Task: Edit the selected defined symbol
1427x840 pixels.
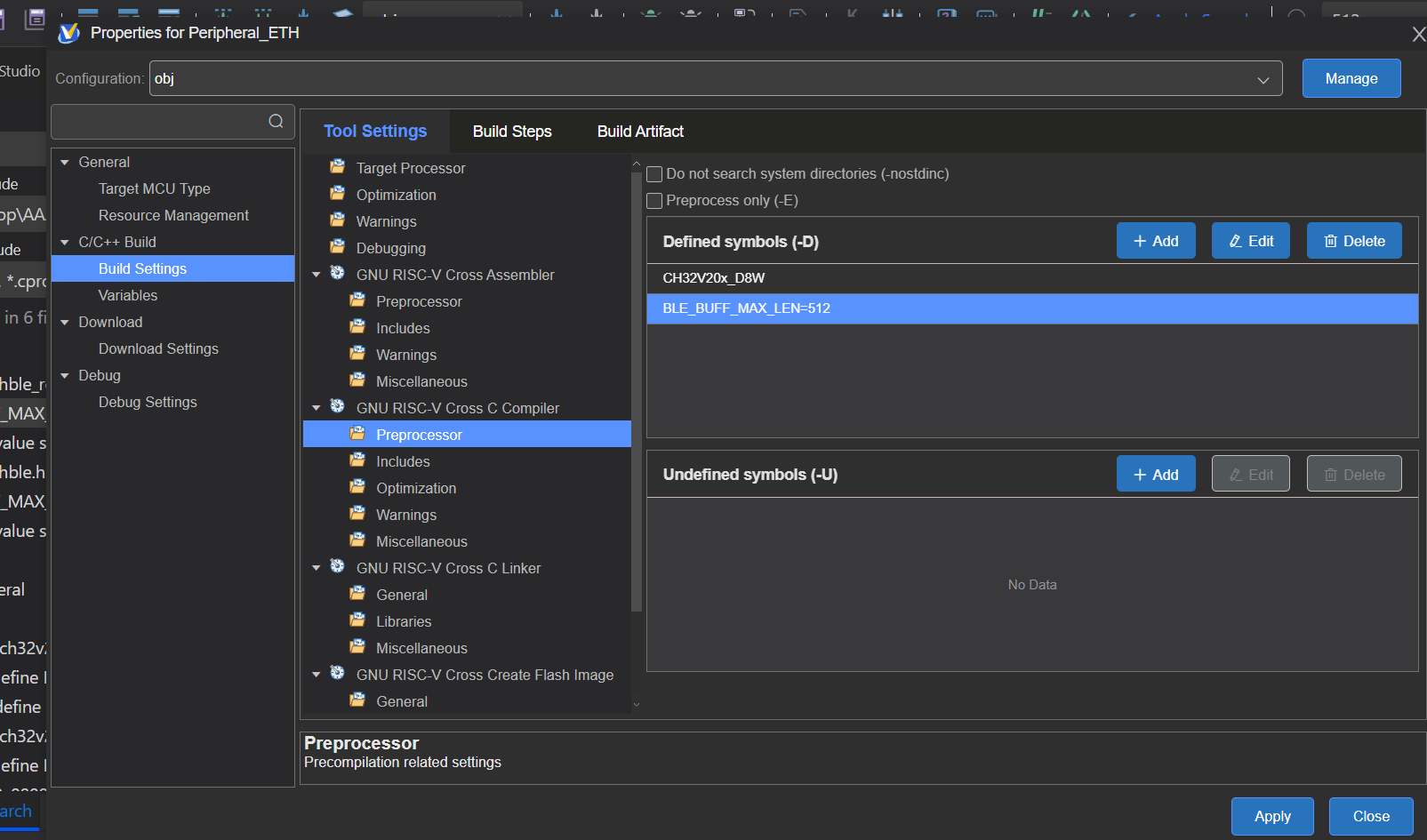Action: click(x=1251, y=241)
